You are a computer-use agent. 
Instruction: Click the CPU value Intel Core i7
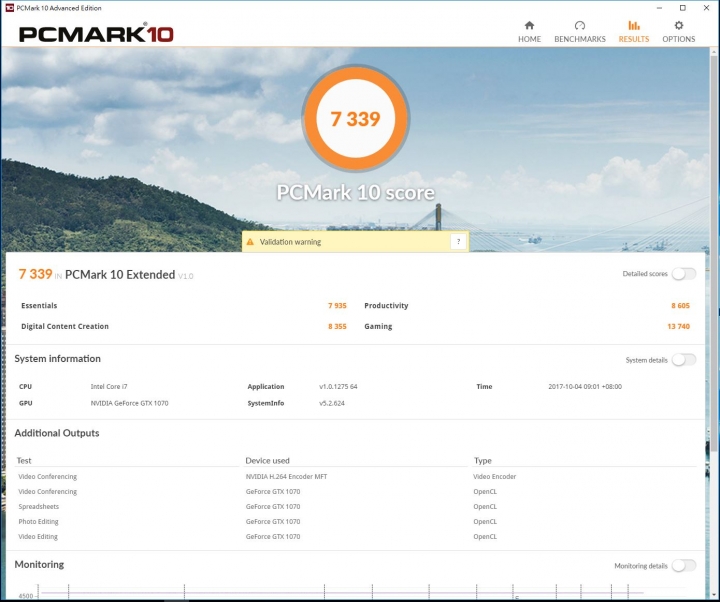click(x=109, y=387)
